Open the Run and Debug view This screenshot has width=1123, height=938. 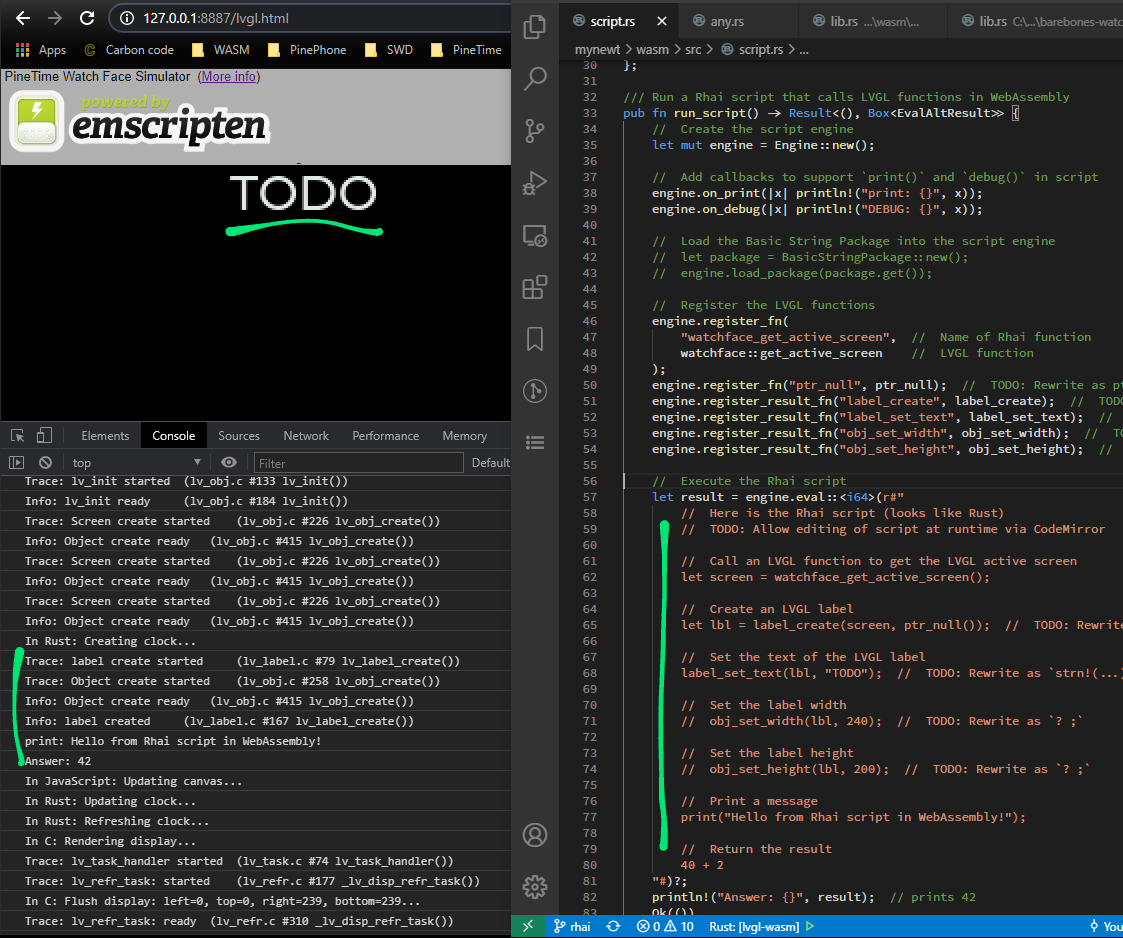pyautogui.click(x=535, y=183)
